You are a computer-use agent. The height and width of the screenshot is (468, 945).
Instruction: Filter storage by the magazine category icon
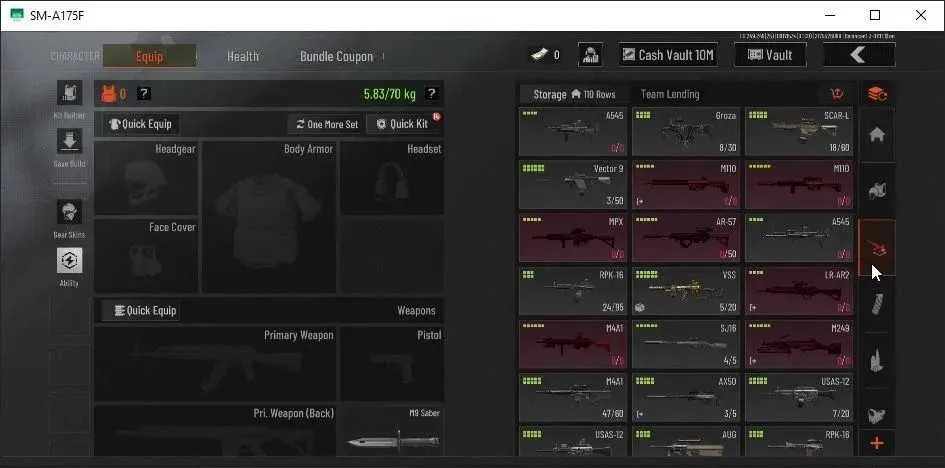(877, 304)
